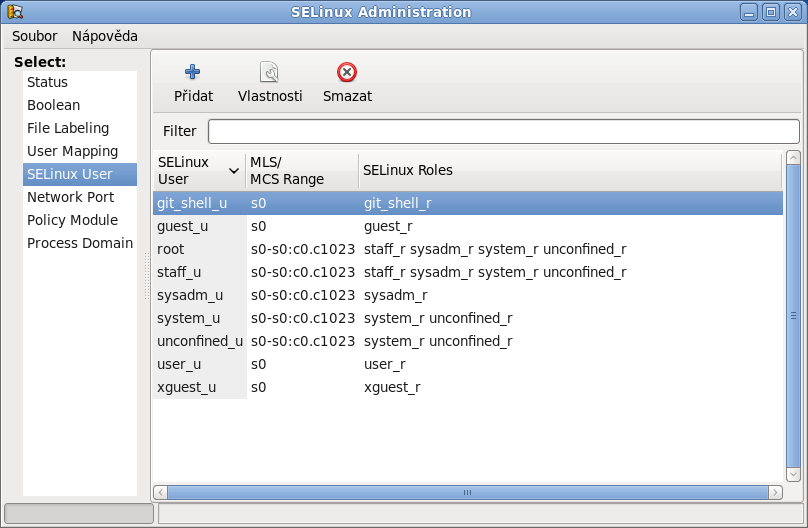The width and height of the screenshot is (808, 528).
Task: Click the vertical scrollbar down arrow
Action: click(793, 474)
